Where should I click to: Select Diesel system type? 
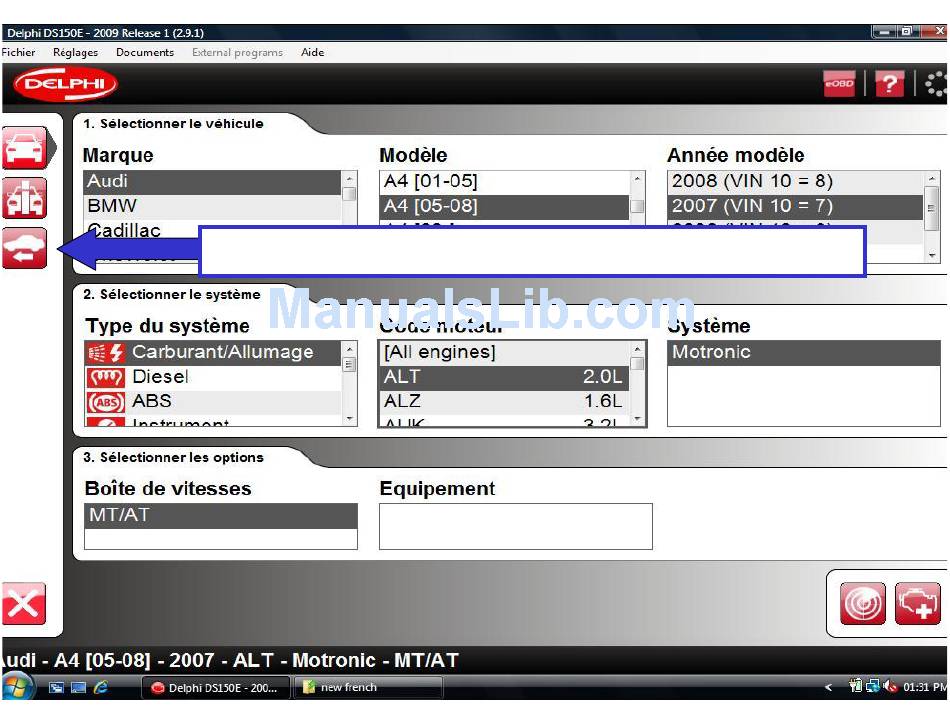(x=213, y=377)
